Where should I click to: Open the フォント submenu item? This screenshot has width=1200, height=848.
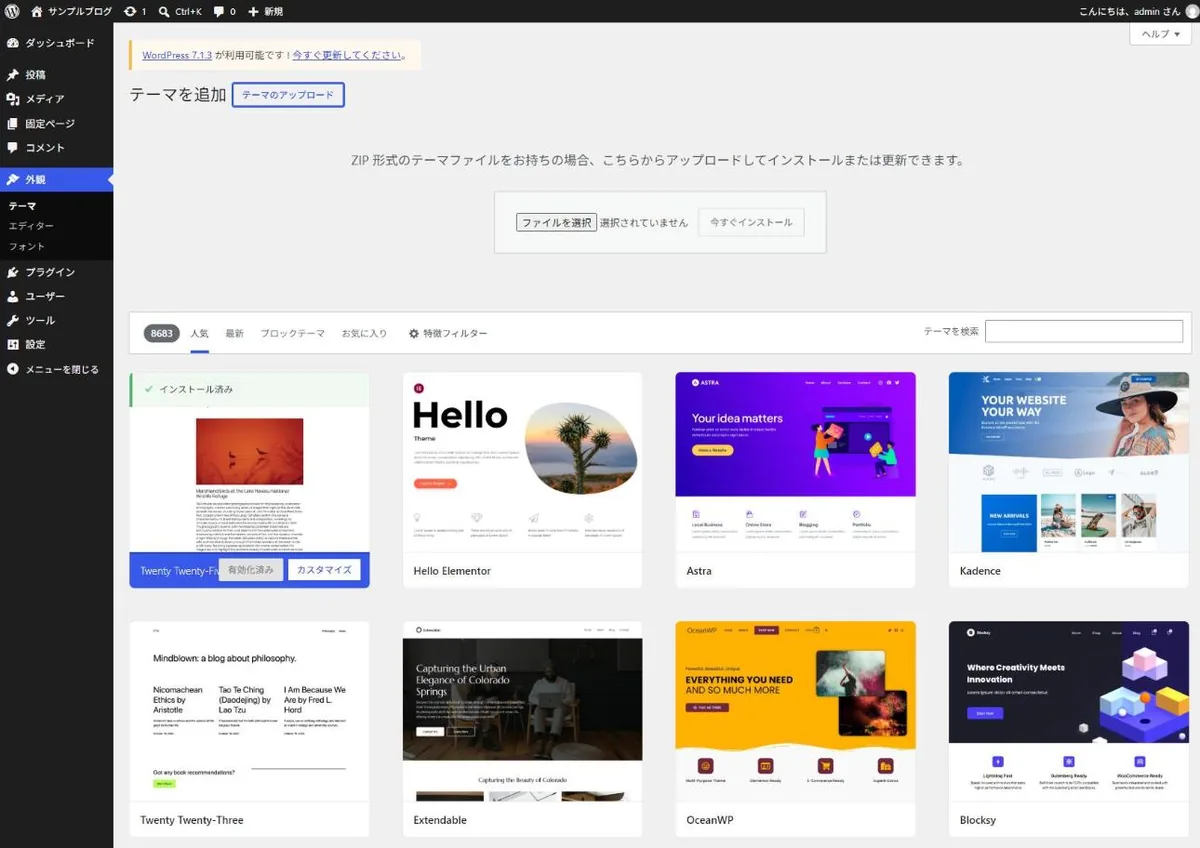click(26, 246)
